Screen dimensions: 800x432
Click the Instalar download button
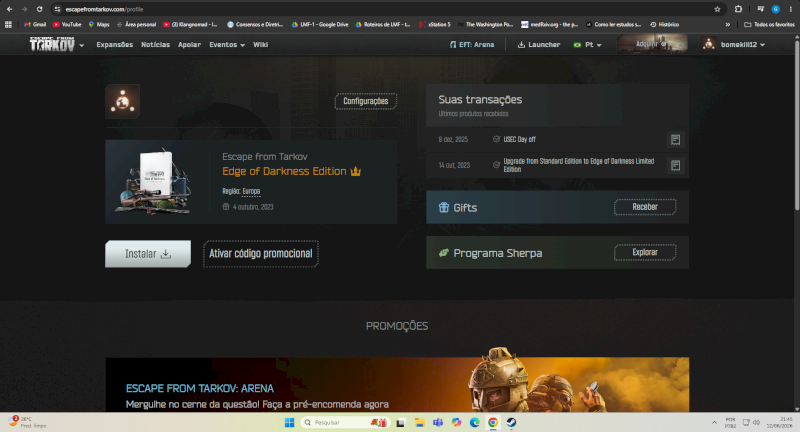pos(148,253)
